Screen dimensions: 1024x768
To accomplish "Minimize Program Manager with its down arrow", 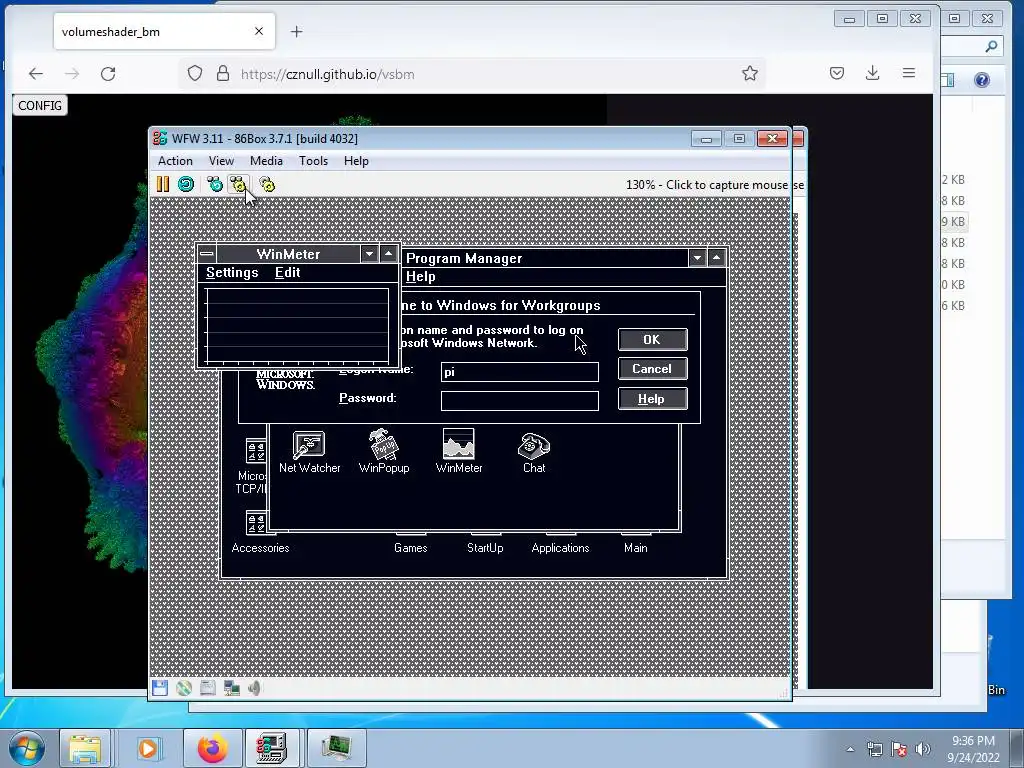I will pos(697,257).
